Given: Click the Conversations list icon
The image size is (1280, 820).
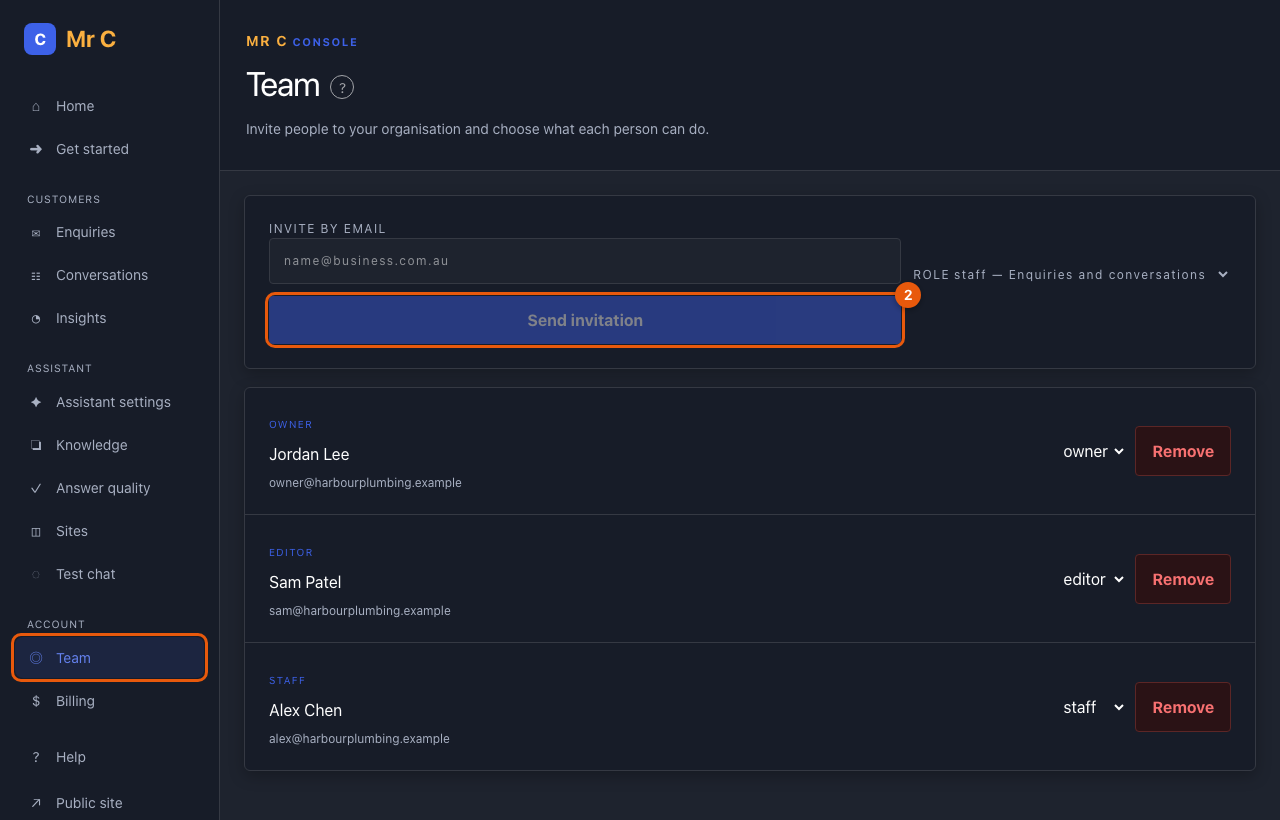Looking at the screenshot, I should 36,276.
